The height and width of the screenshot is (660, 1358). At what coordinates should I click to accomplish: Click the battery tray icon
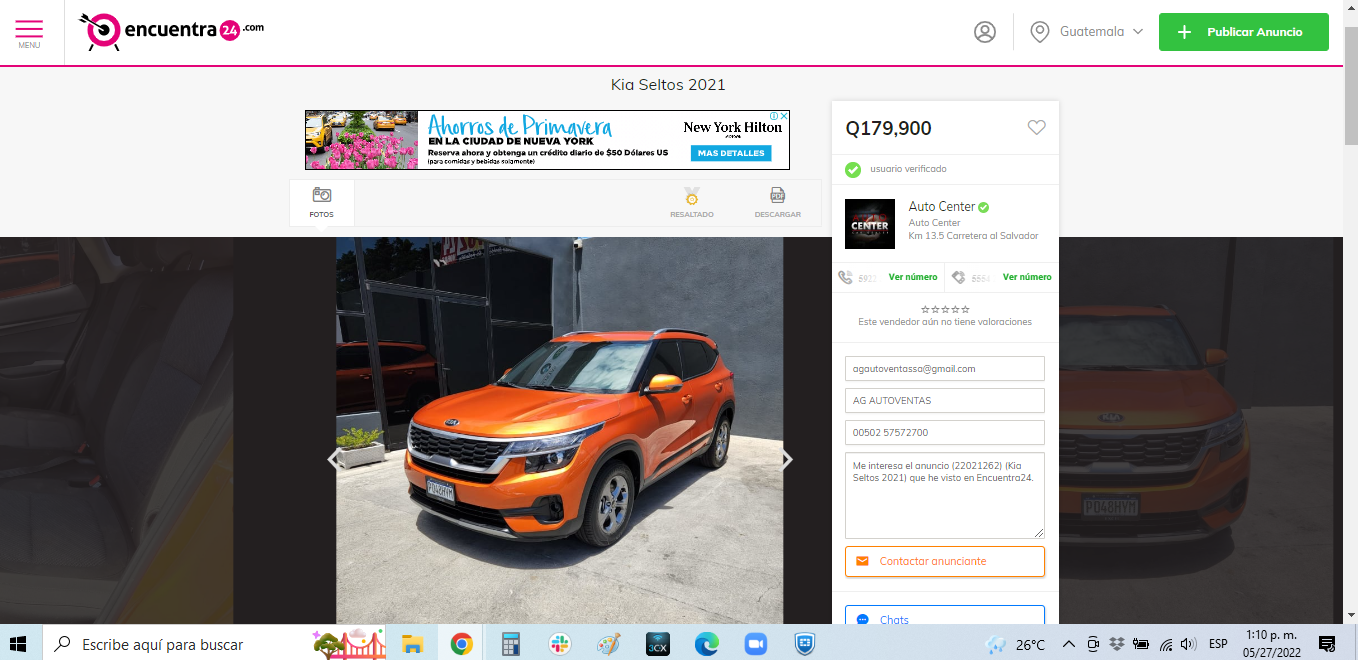[1141, 644]
